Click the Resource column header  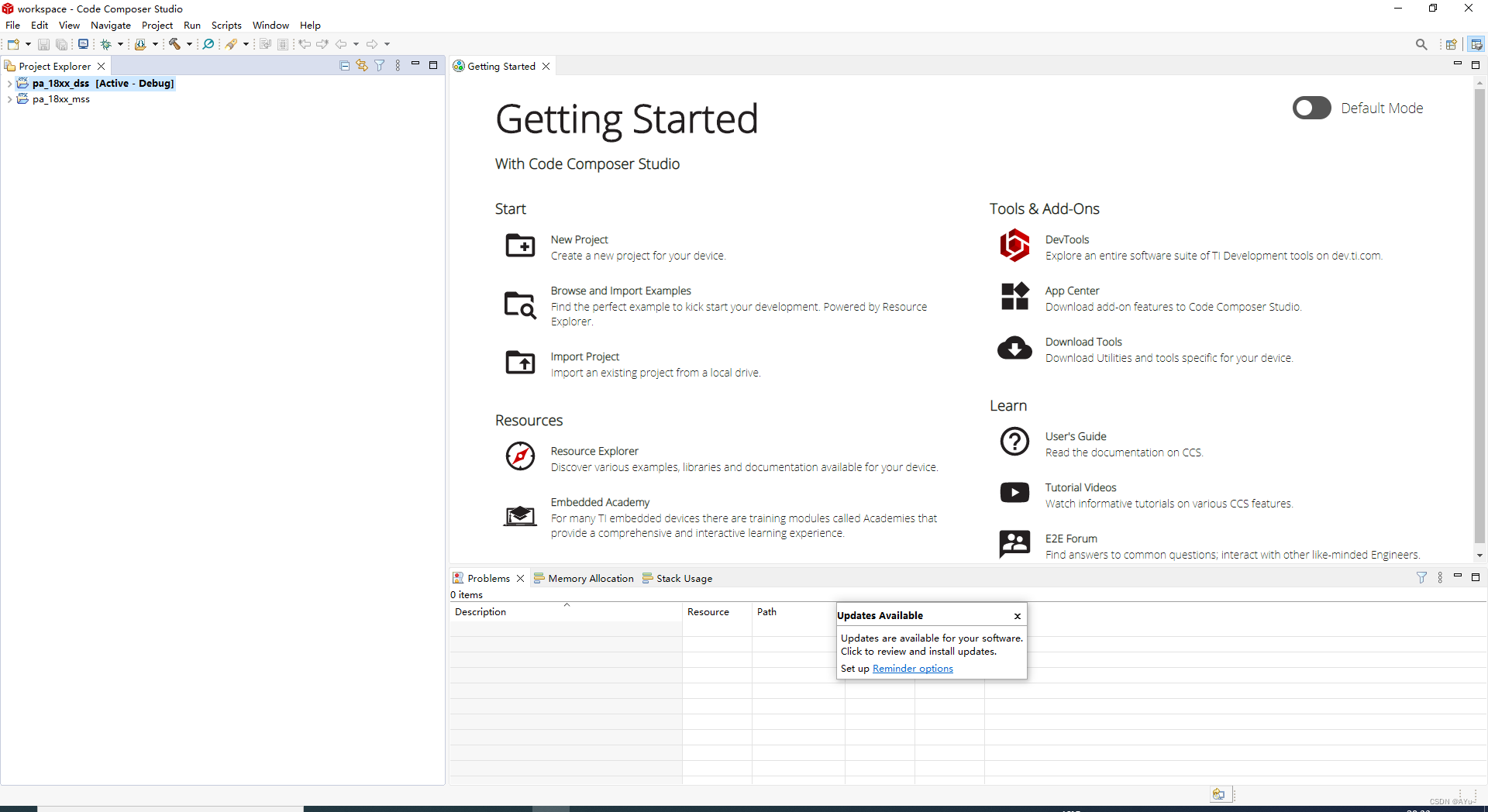[717, 612]
